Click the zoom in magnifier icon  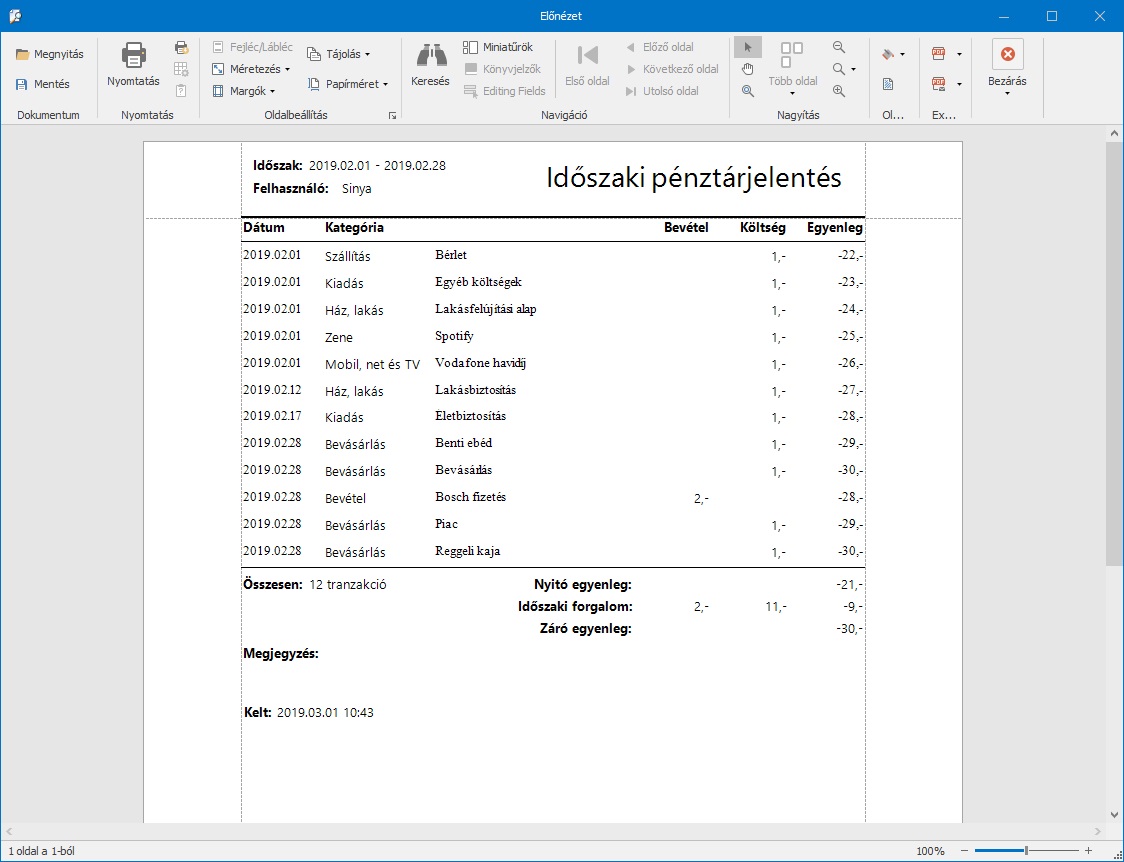[x=838, y=91]
